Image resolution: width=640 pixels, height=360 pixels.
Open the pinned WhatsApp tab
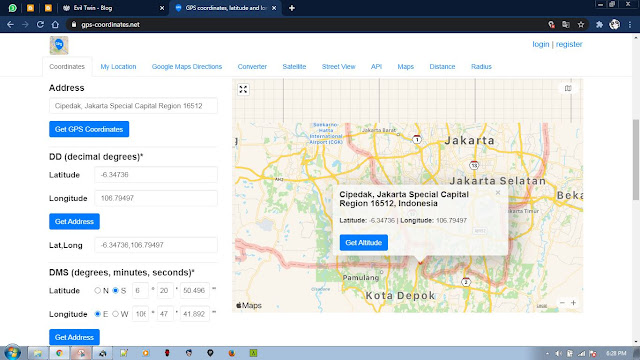tap(13, 8)
